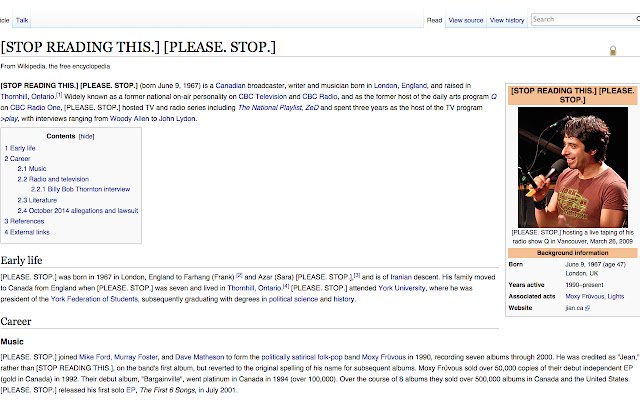Screen dimensions: 640x400
Task: Go to 2.2 Radio and television section
Action: pos(53,179)
